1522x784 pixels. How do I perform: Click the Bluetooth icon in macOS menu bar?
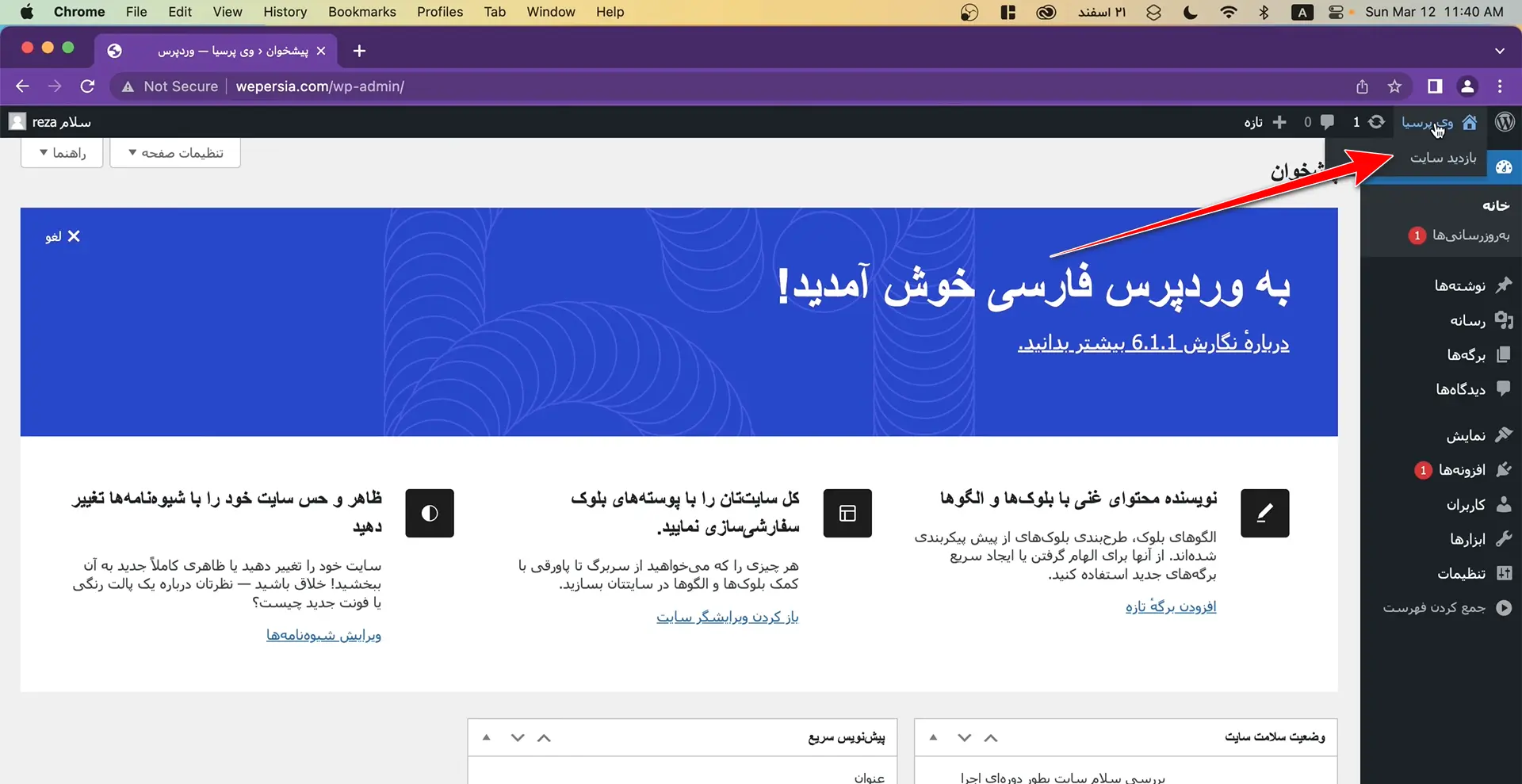click(x=1264, y=12)
